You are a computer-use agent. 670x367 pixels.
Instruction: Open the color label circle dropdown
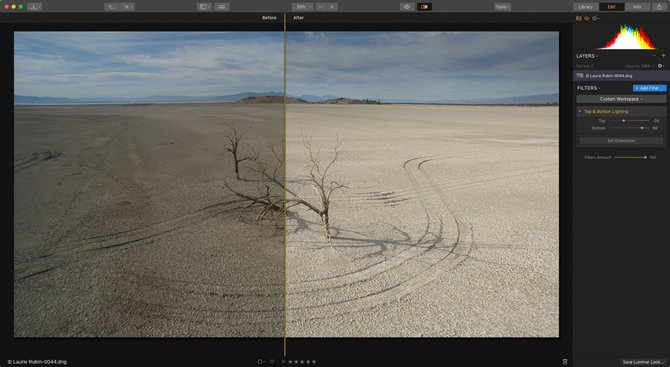click(x=260, y=362)
